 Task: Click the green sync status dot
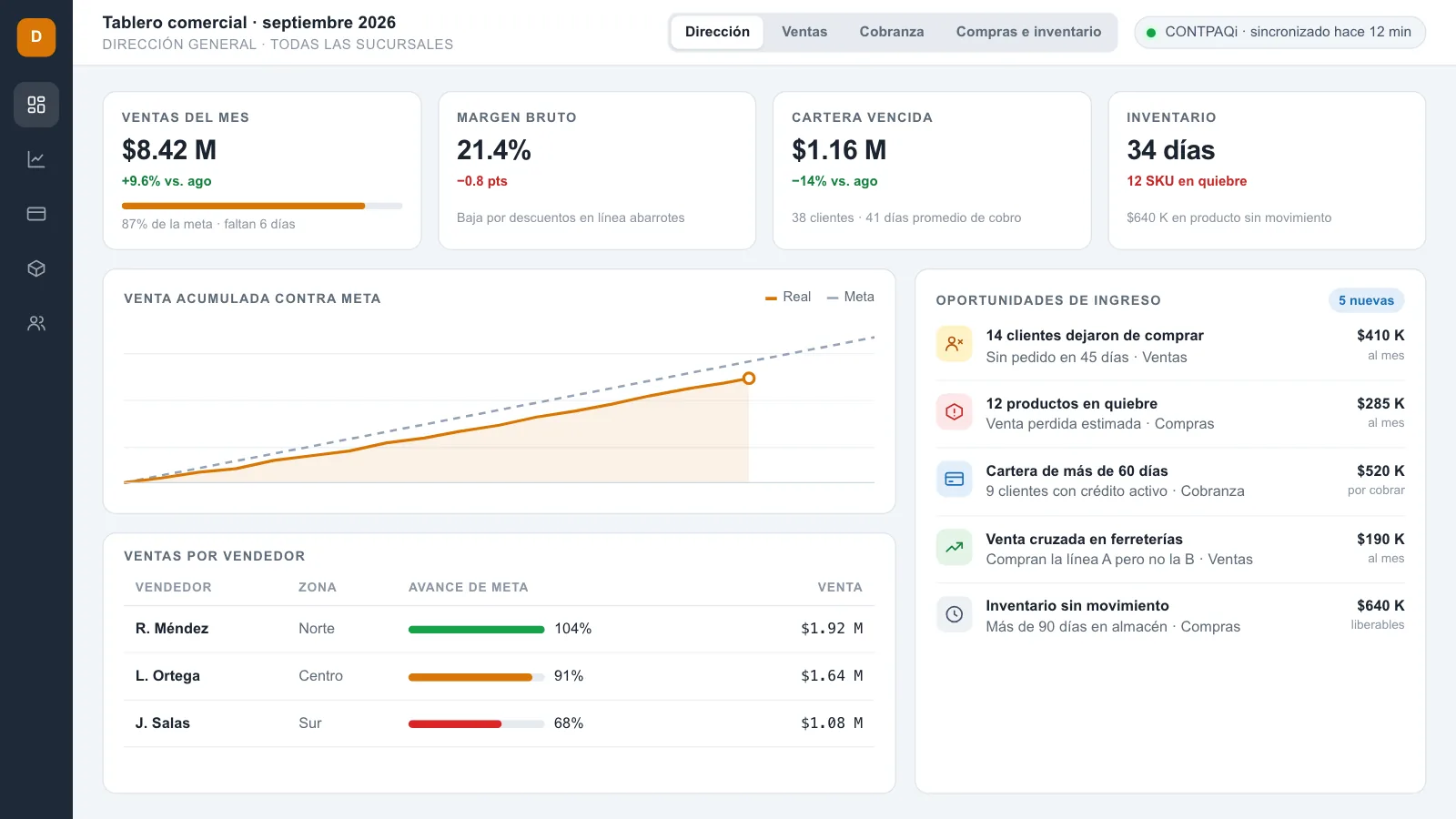click(1151, 33)
